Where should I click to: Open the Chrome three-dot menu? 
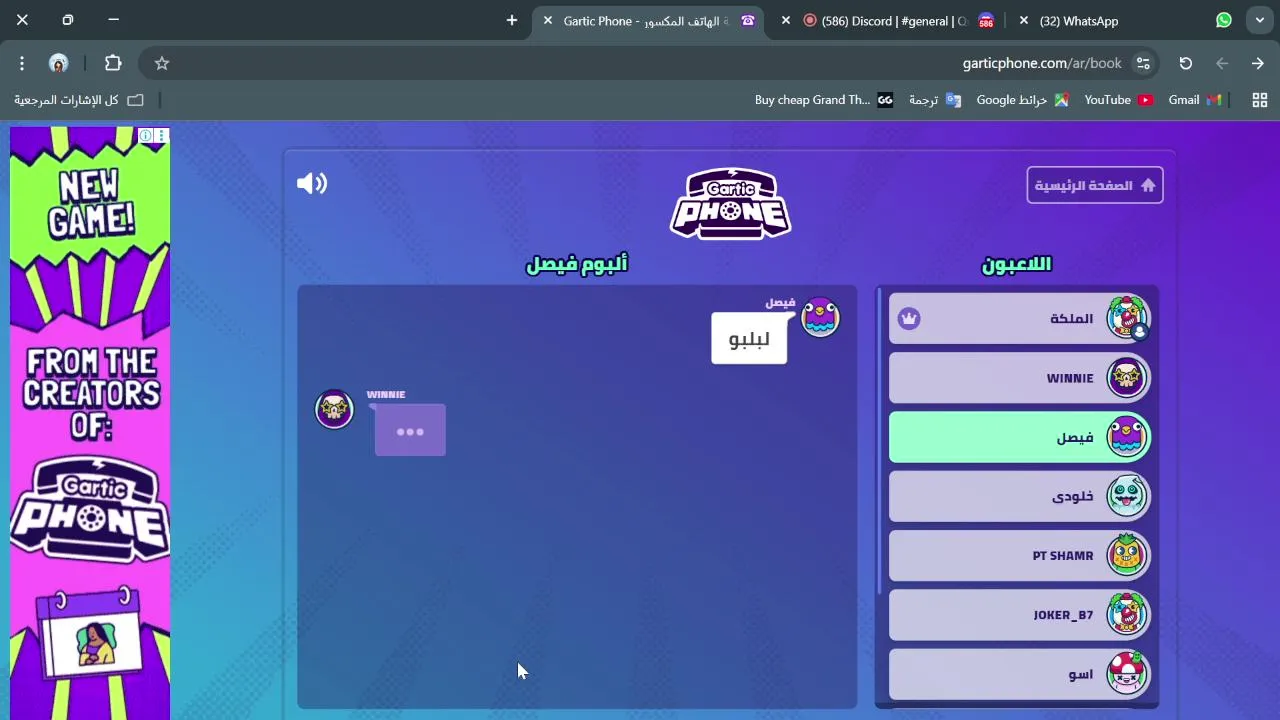22,63
